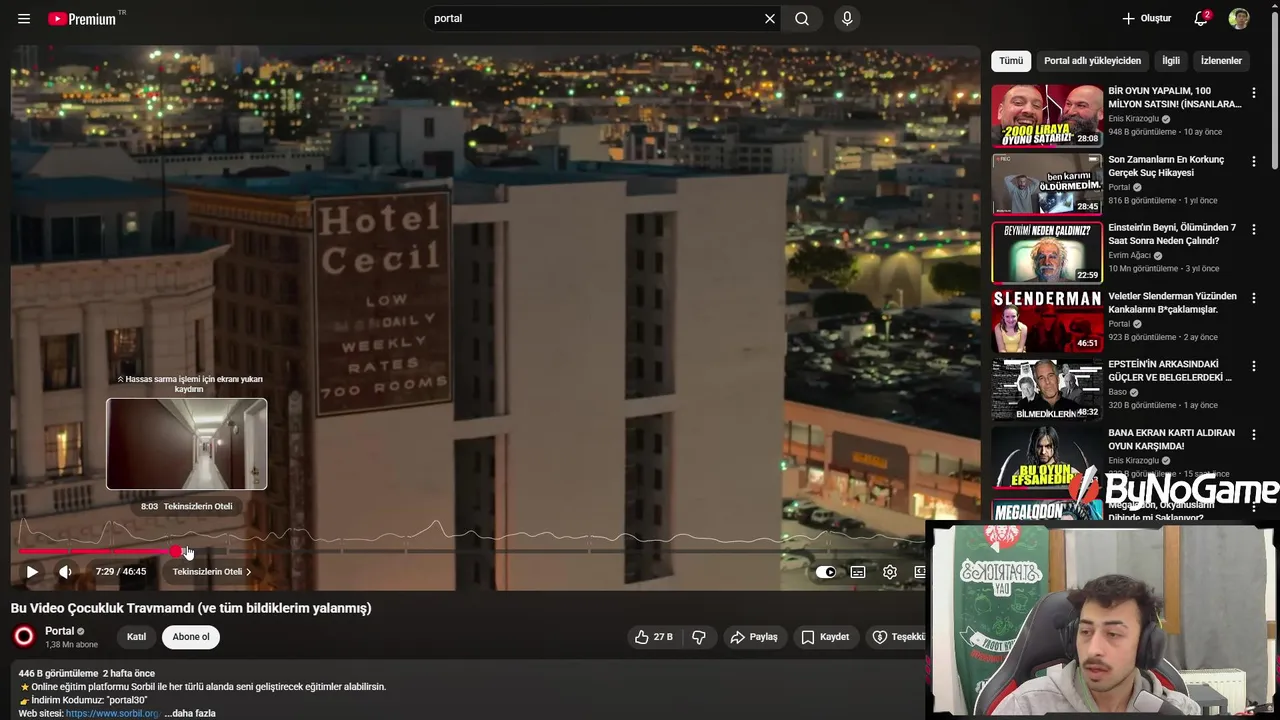Open more options for BİR OYUN YAPALIM
1280x720 pixels.
point(1254,93)
